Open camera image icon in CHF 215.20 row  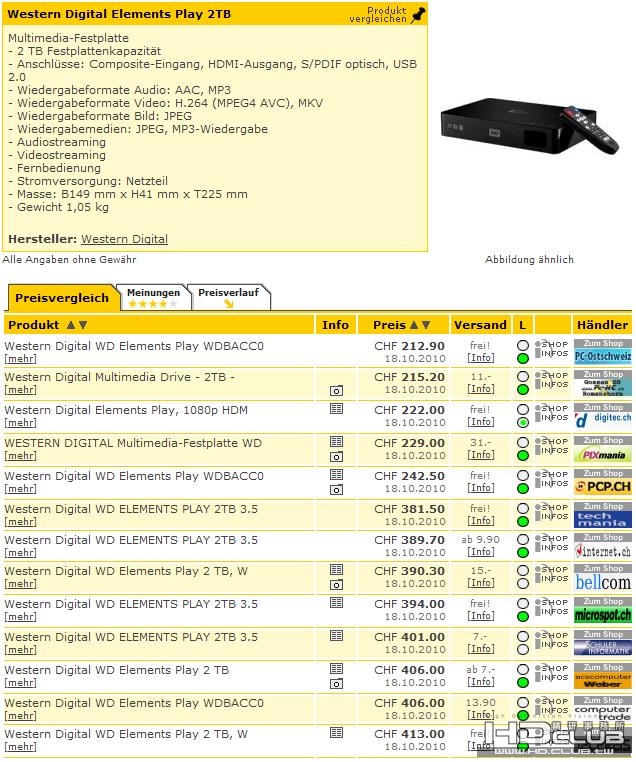(x=336, y=391)
